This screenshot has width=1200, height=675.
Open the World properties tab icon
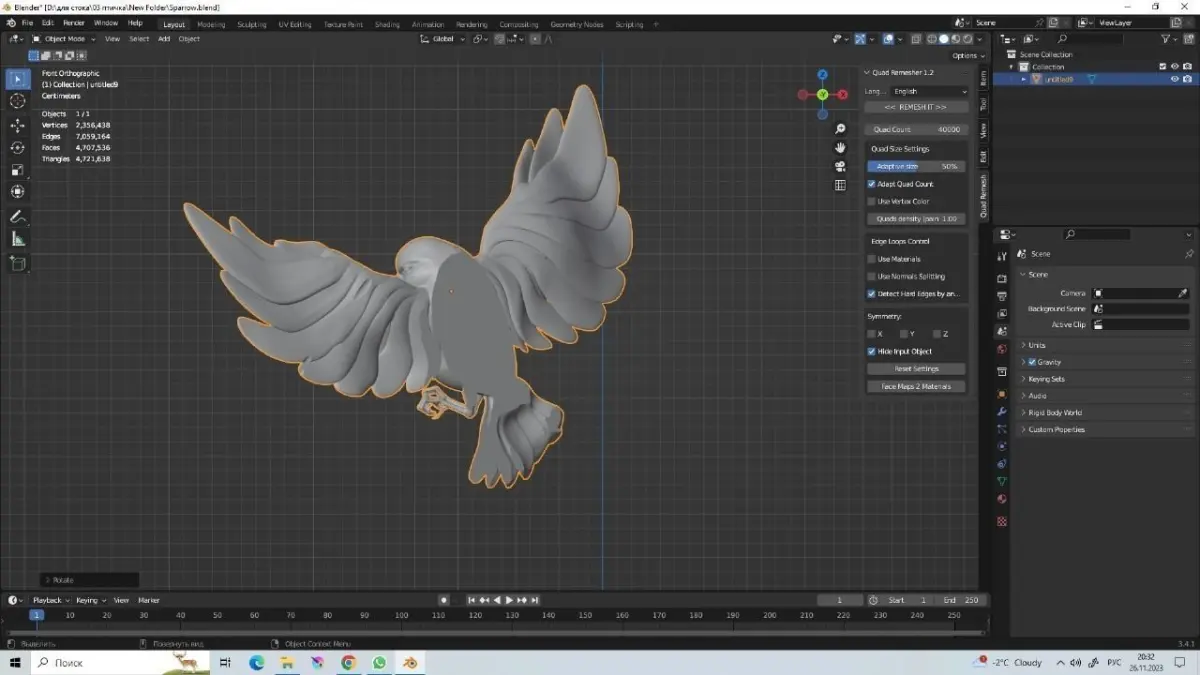point(1002,350)
